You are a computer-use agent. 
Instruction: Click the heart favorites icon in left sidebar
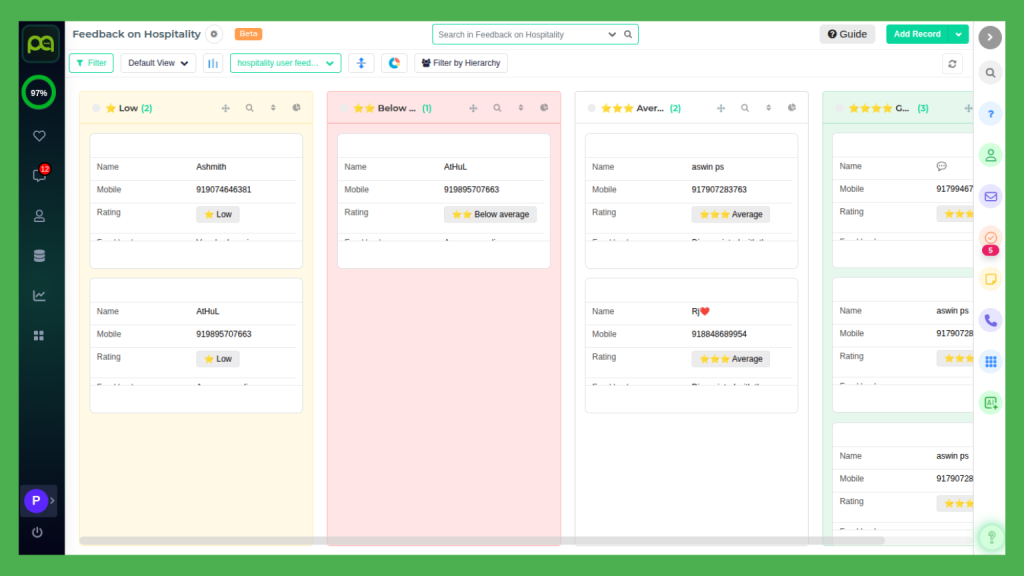[40, 136]
